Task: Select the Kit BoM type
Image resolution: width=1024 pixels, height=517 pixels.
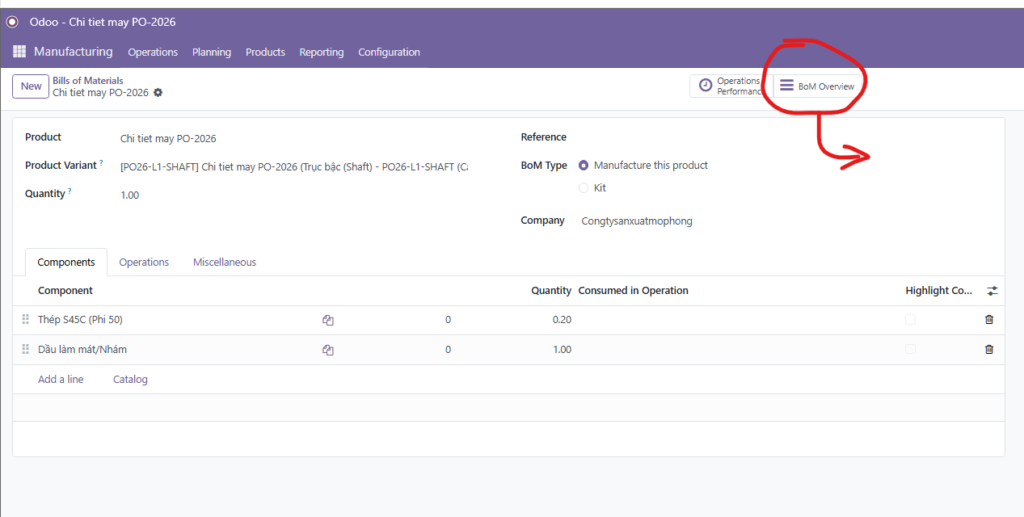Action: [x=584, y=188]
